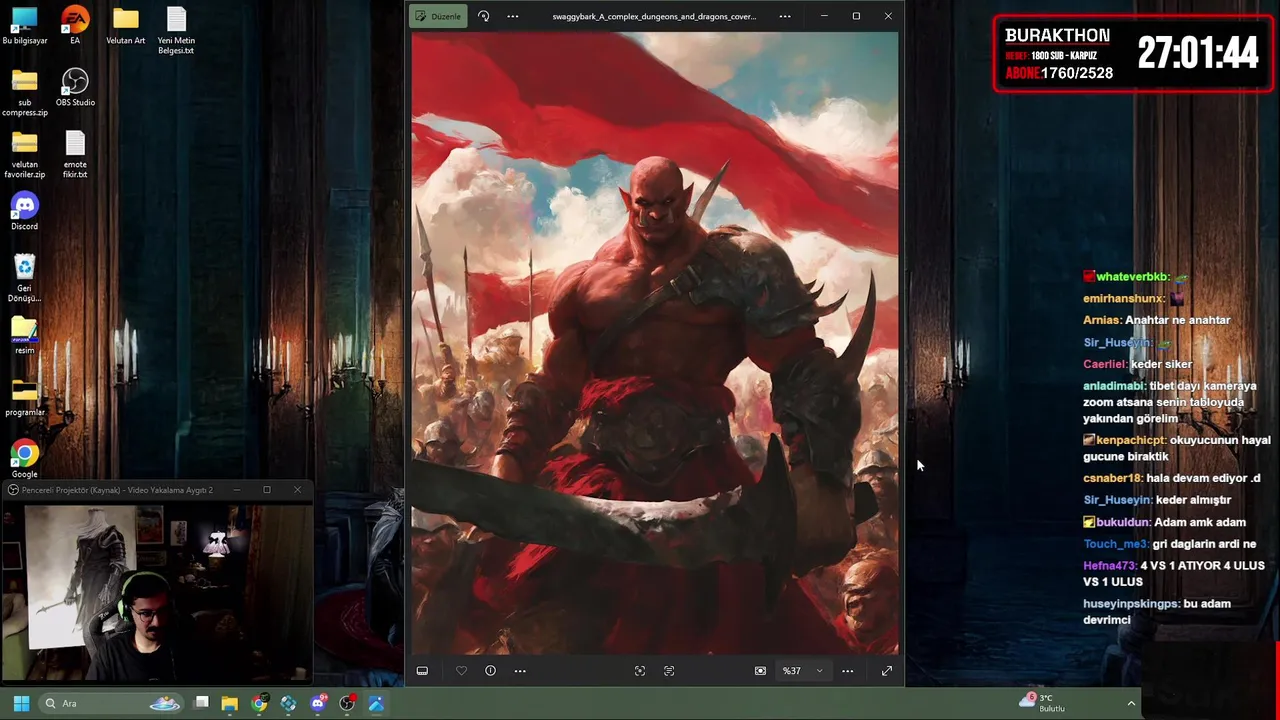This screenshot has width=1280, height=720.
Task: Click Arnias chat message 'Anahtar ne anahtar'
Action: click(x=1157, y=320)
